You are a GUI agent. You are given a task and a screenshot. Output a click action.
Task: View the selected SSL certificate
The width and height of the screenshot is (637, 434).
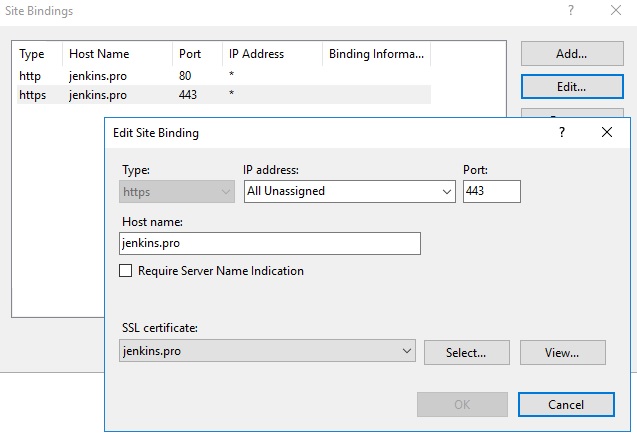coord(561,352)
